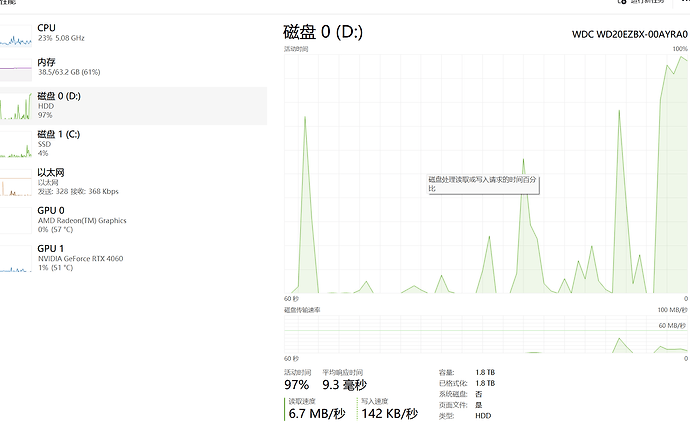Click the 97% active time value
This screenshot has height=427, width=690.
(x=297, y=385)
